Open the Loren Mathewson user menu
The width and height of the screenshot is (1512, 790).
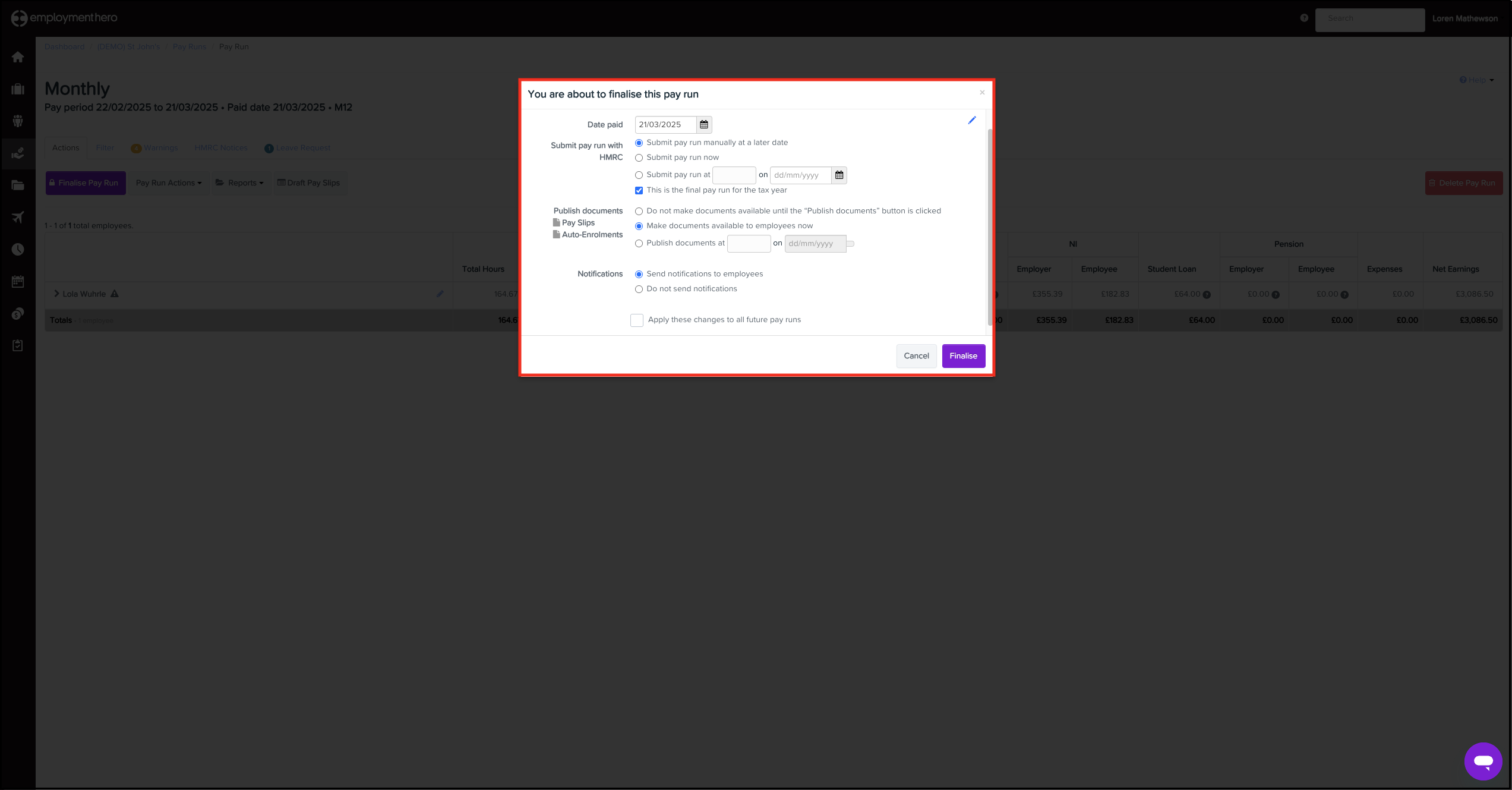click(x=1464, y=18)
